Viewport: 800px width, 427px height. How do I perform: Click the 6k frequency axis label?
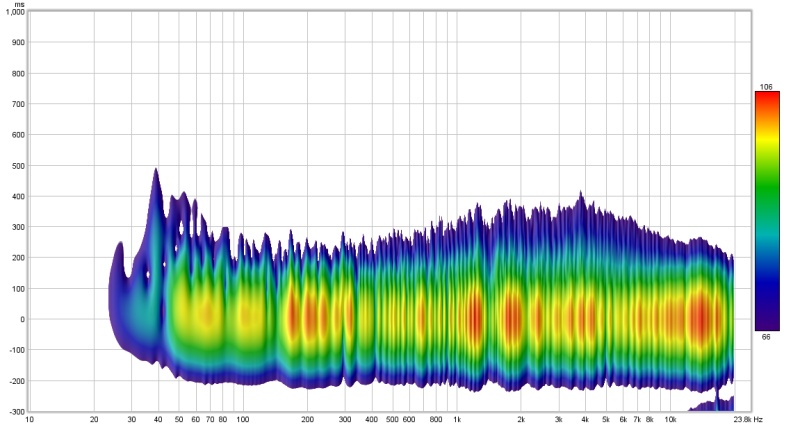[x=623, y=420]
